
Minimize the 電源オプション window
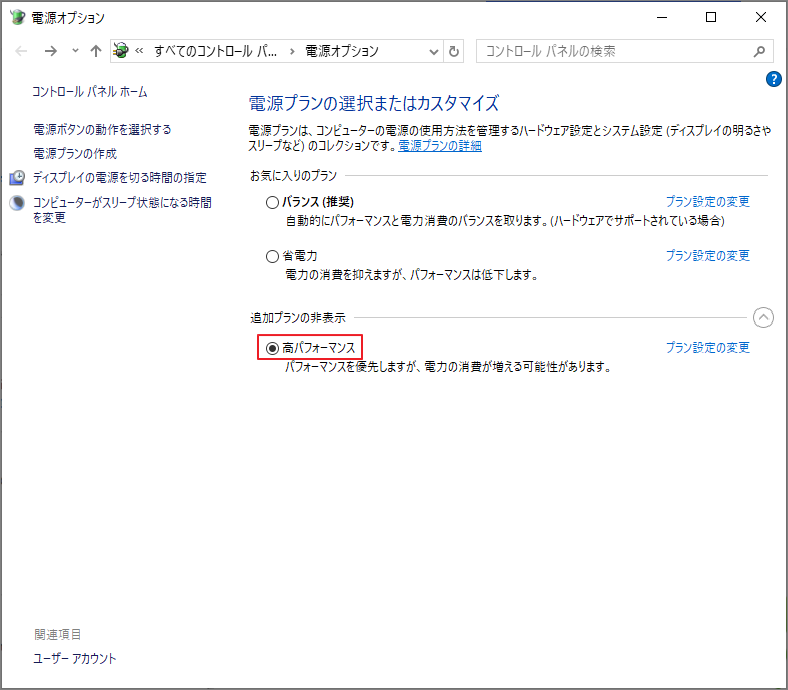tap(662, 17)
